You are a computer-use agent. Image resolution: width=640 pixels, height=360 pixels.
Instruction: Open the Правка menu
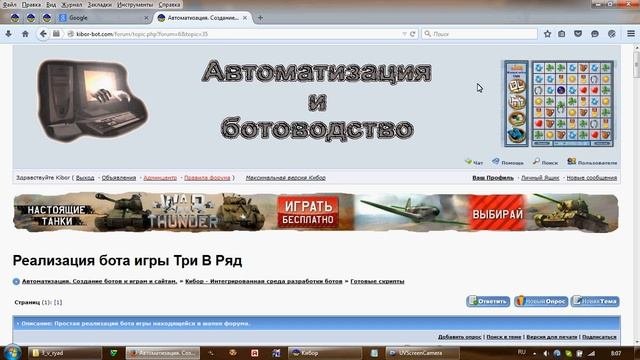pos(31,4)
